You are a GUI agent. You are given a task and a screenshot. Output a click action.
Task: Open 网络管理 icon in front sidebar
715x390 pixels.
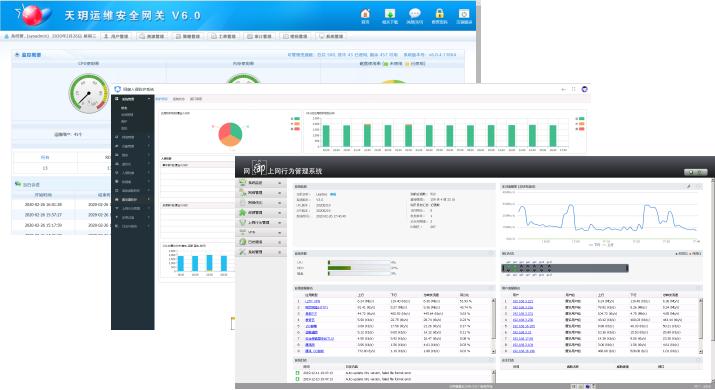click(x=243, y=192)
